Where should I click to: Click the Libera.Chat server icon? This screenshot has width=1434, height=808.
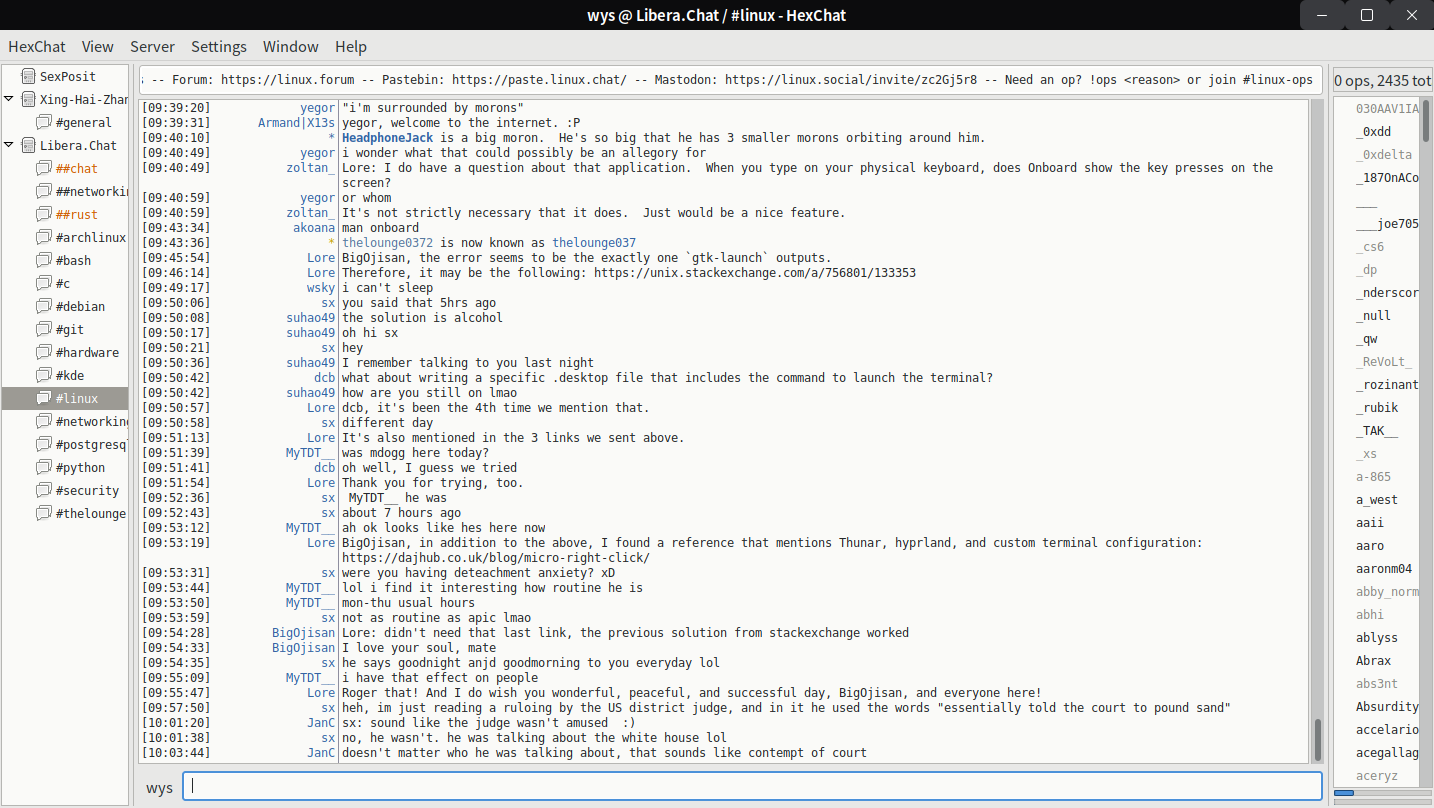[28, 145]
